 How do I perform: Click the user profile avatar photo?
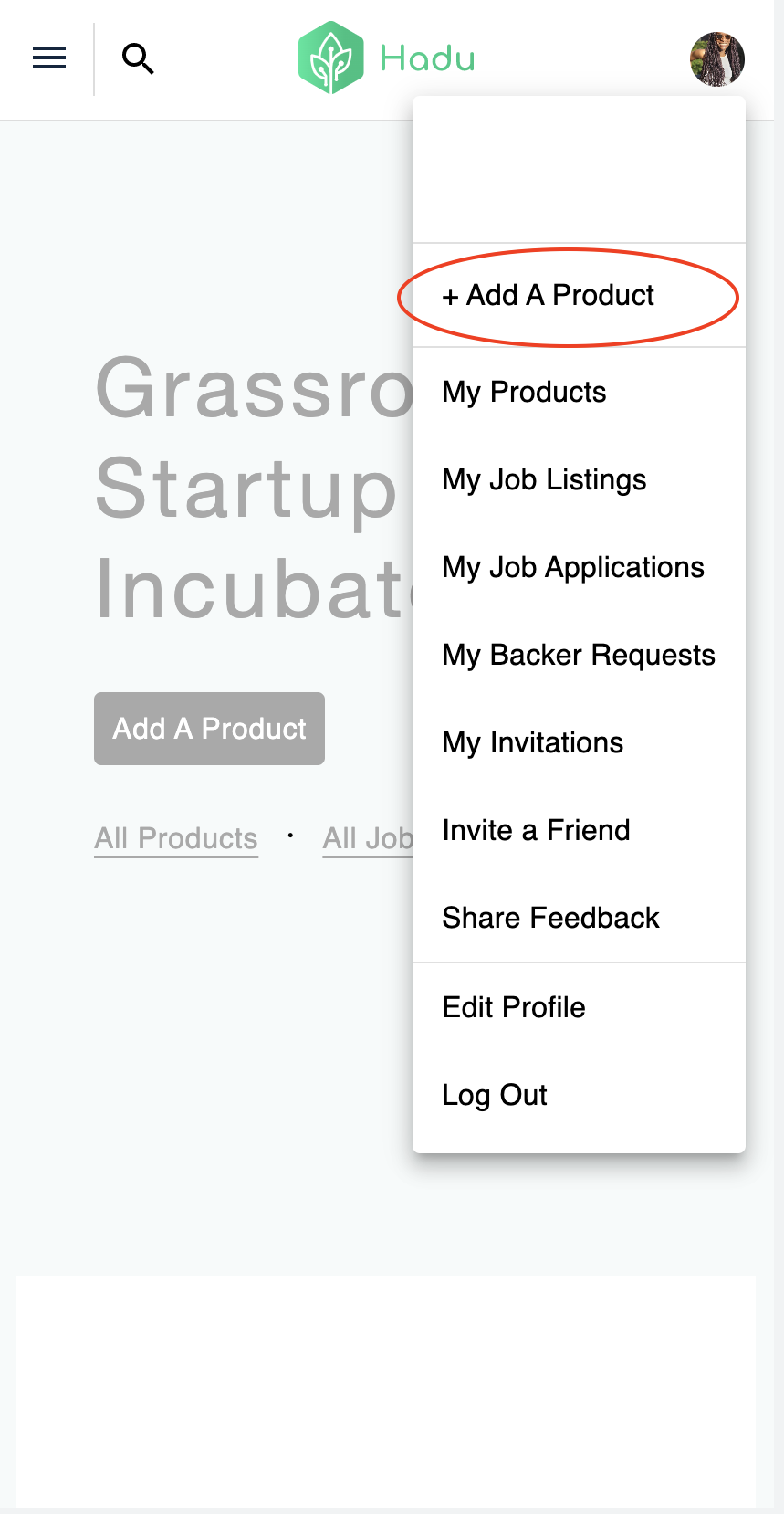coord(716,59)
